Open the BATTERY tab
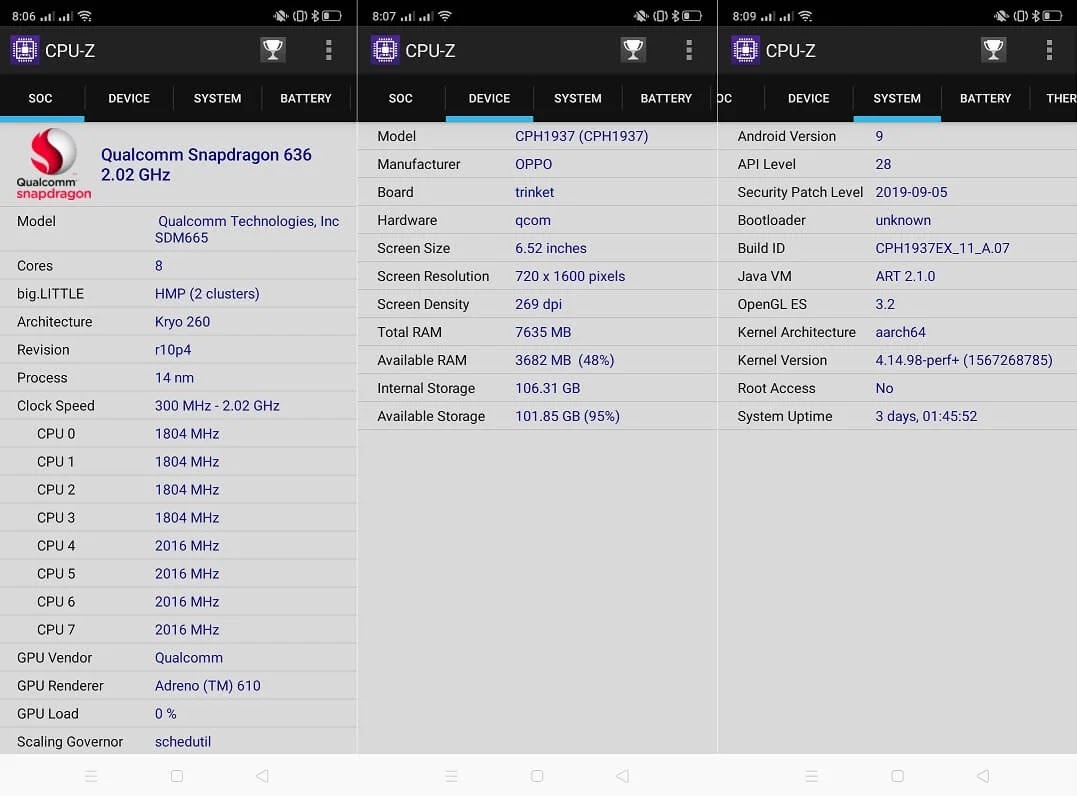The image size is (1077, 796). (x=306, y=98)
